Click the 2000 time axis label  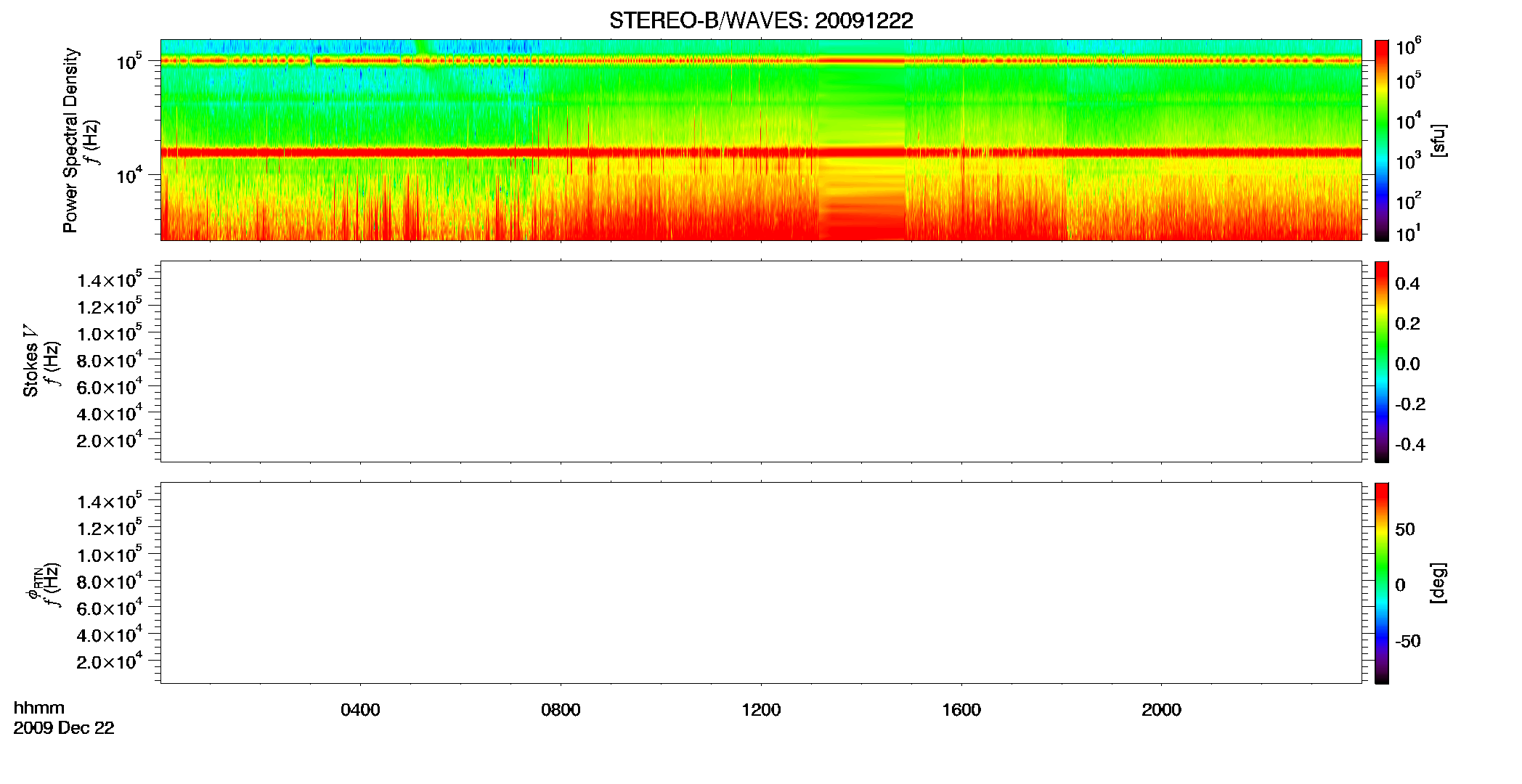coord(1161,710)
